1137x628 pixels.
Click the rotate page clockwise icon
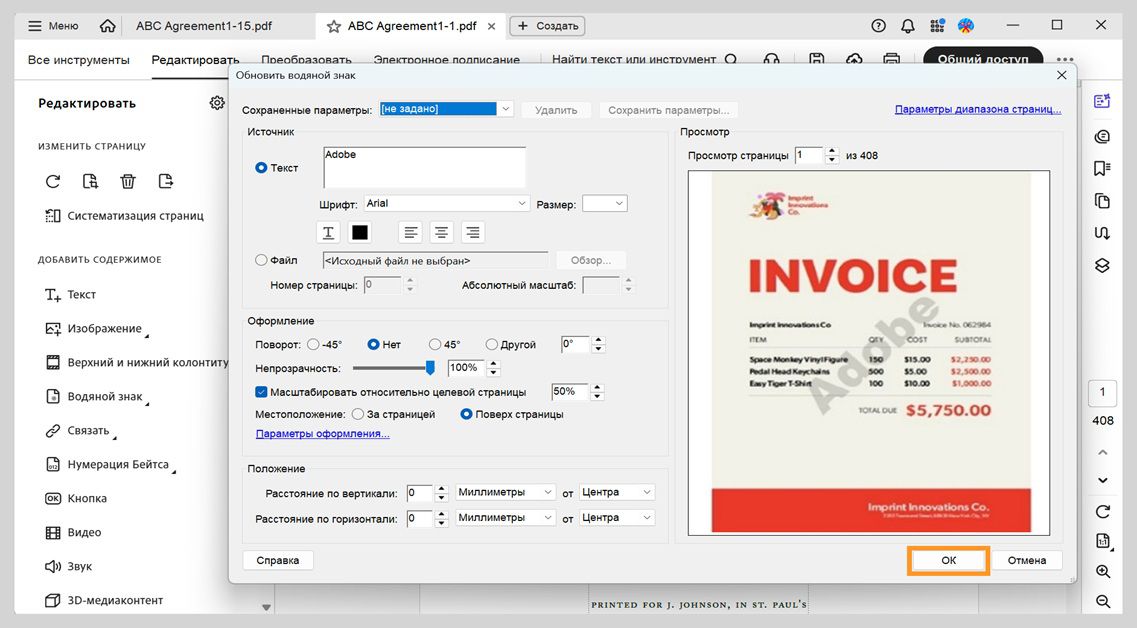tap(53, 181)
